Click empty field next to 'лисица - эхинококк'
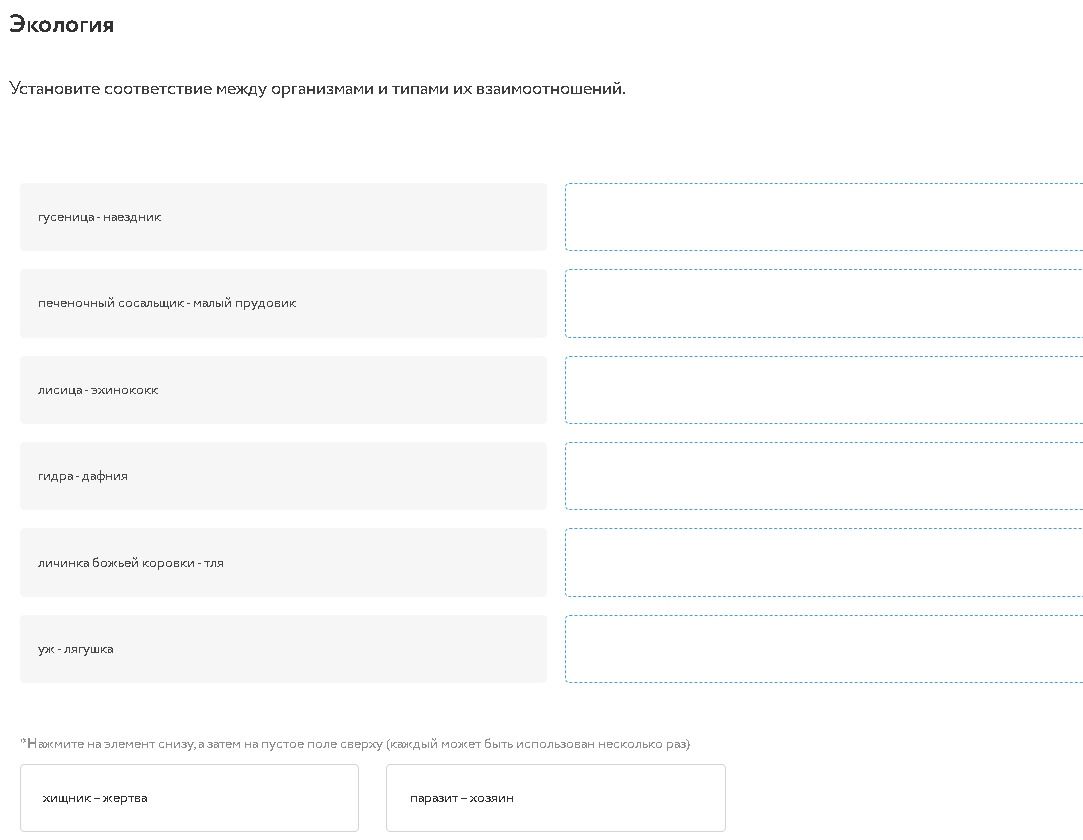Screen dimensions: 1083x840 [x=823, y=390]
